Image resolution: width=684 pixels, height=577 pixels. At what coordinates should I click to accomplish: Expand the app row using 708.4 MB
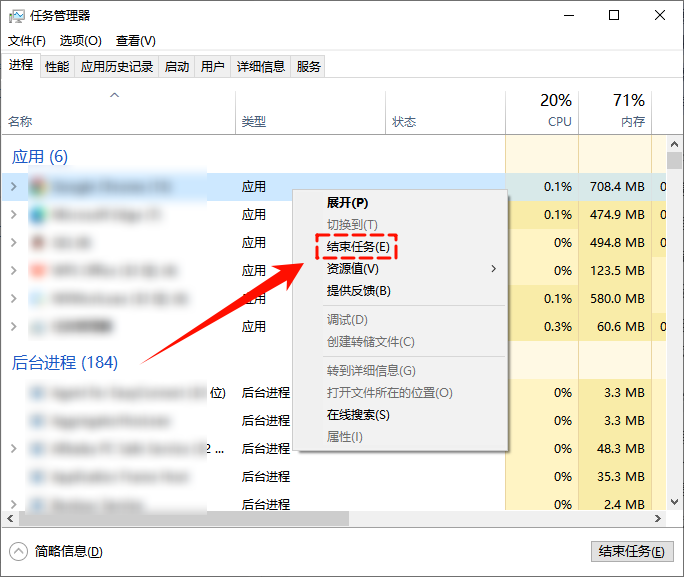[14, 187]
